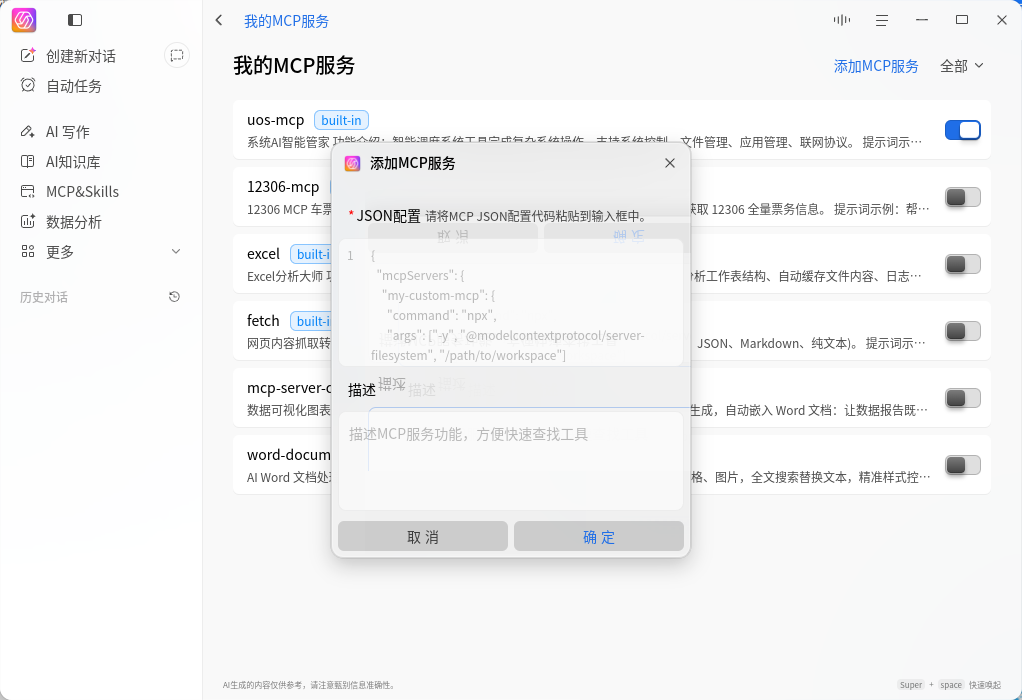Go back with the arrow icon
This screenshot has width=1022, height=700.
219,20
